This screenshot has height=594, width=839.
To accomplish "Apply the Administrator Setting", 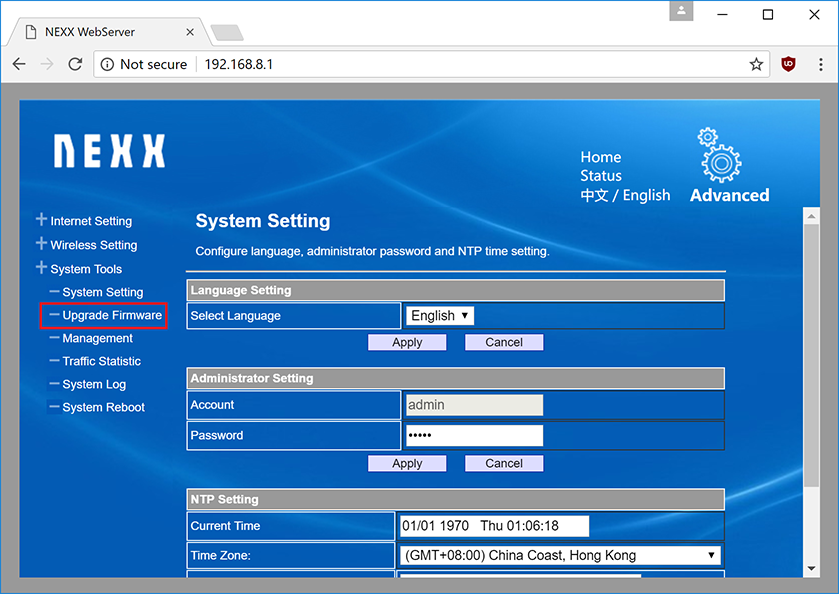I will 407,463.
